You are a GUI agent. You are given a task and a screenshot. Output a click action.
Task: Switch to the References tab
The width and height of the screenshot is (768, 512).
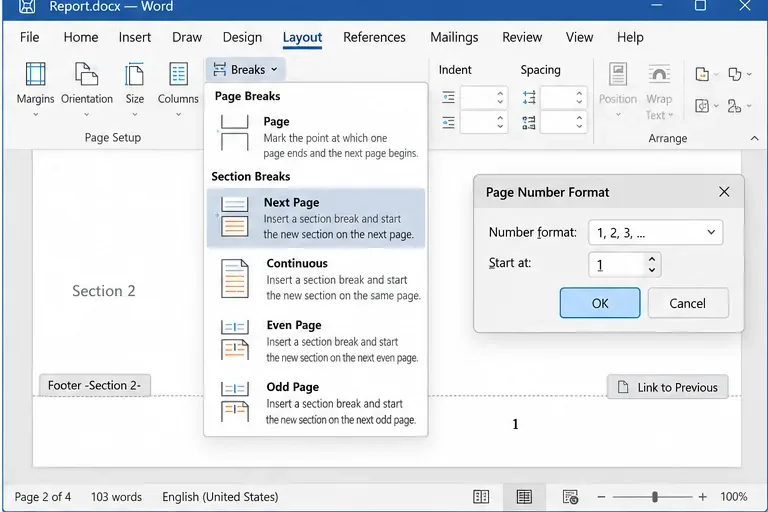(x=374, y=37)
